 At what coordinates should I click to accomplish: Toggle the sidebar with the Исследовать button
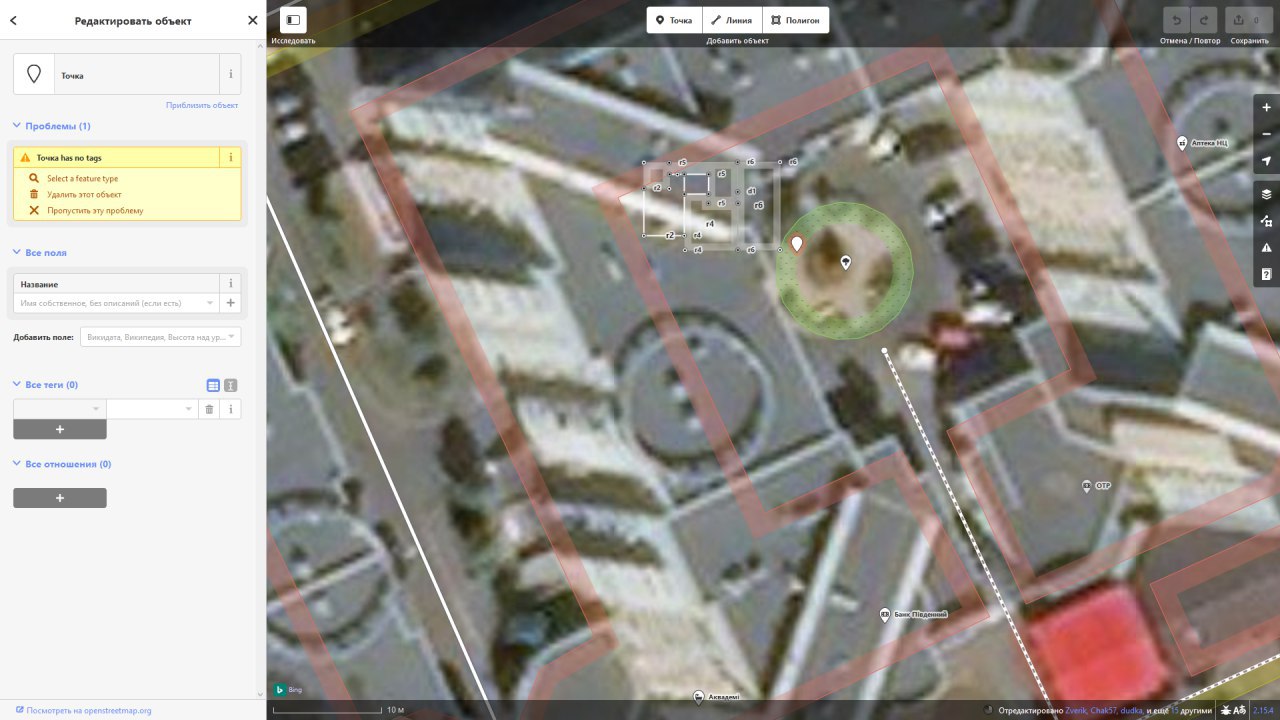click(292, 20)
